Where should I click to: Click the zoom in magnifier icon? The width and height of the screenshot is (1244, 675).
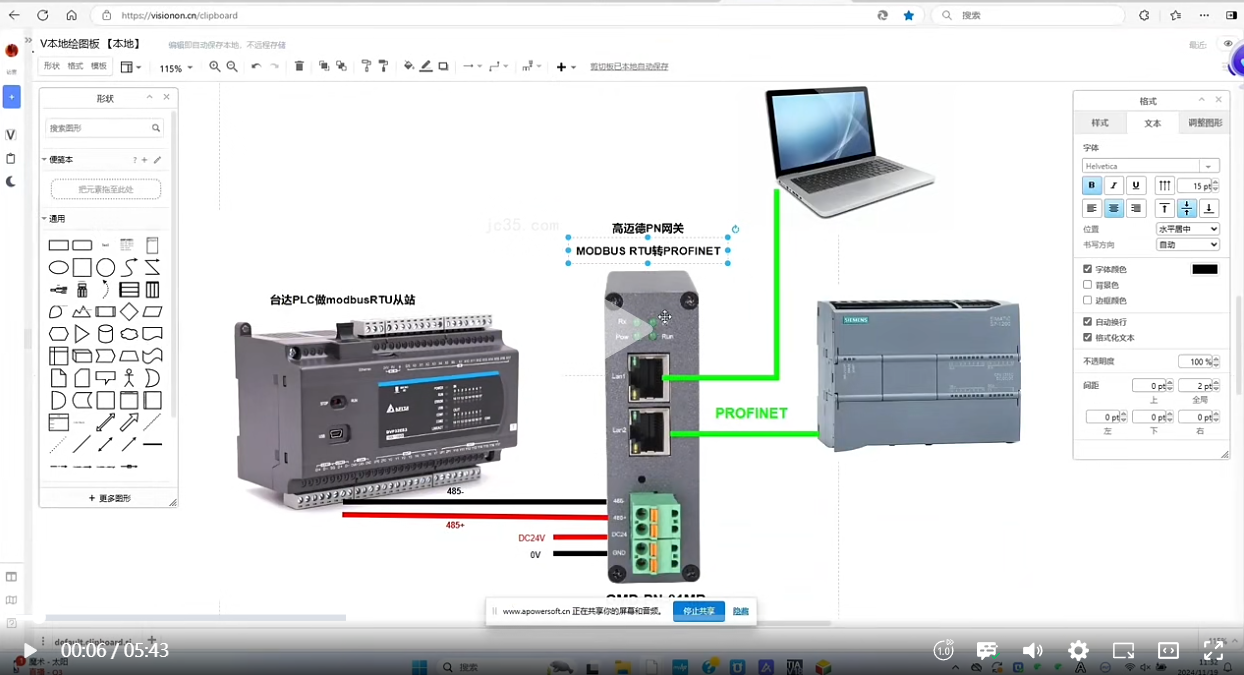point(214,67)
